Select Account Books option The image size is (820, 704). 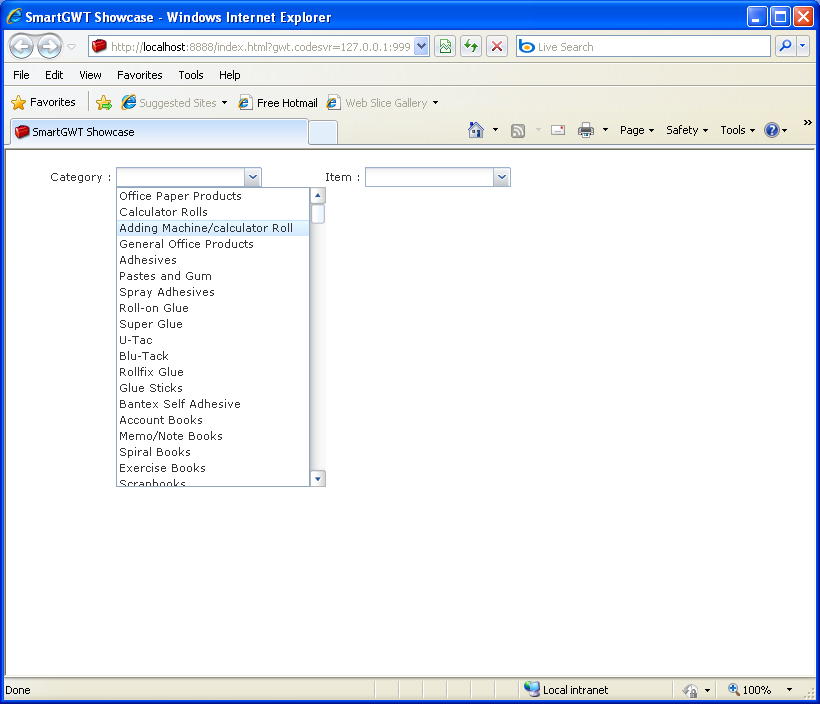pos(213,420)
